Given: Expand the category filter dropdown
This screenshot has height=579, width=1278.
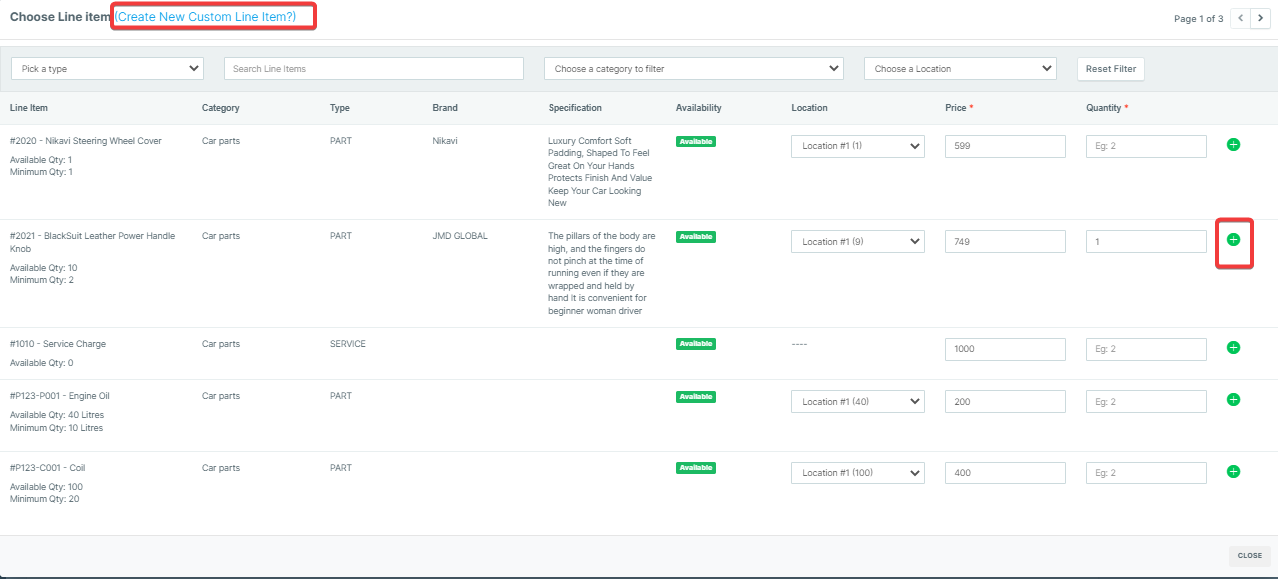Looking at the screenshot, I should point(693,69).
